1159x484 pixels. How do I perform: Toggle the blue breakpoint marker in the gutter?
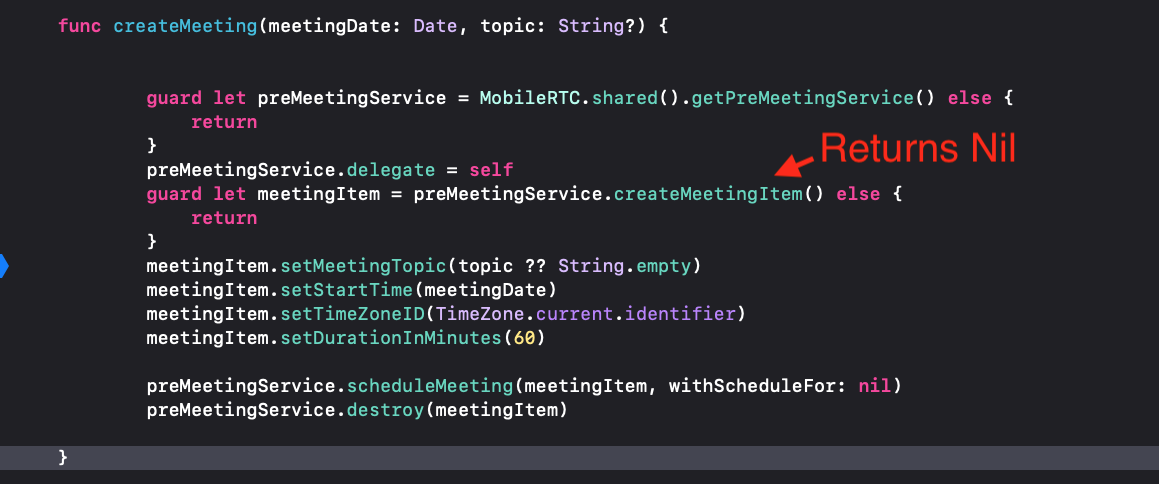pyautogui.click(x=4, y=265)
